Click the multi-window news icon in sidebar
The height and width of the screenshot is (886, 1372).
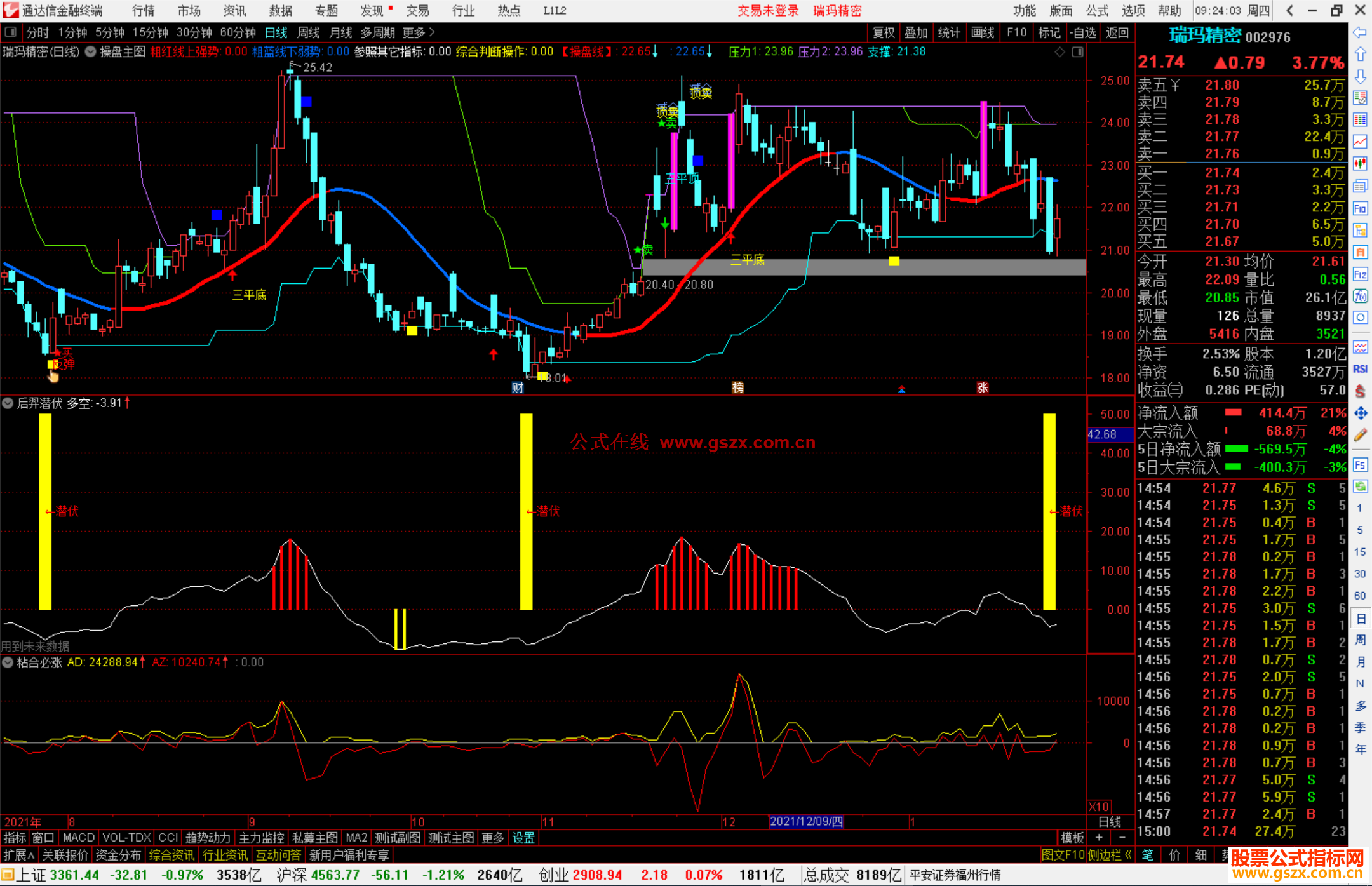click(x=1360, y=186)
